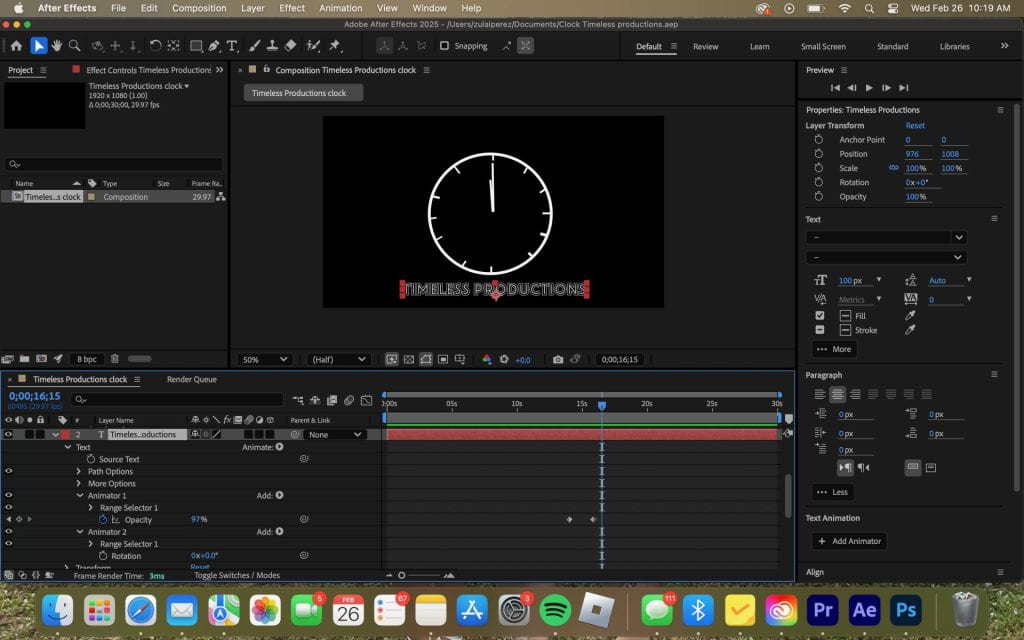Open the 50% magnification dropdown
The height and width of the screenshot is (640, 1024).
point(265,359)
